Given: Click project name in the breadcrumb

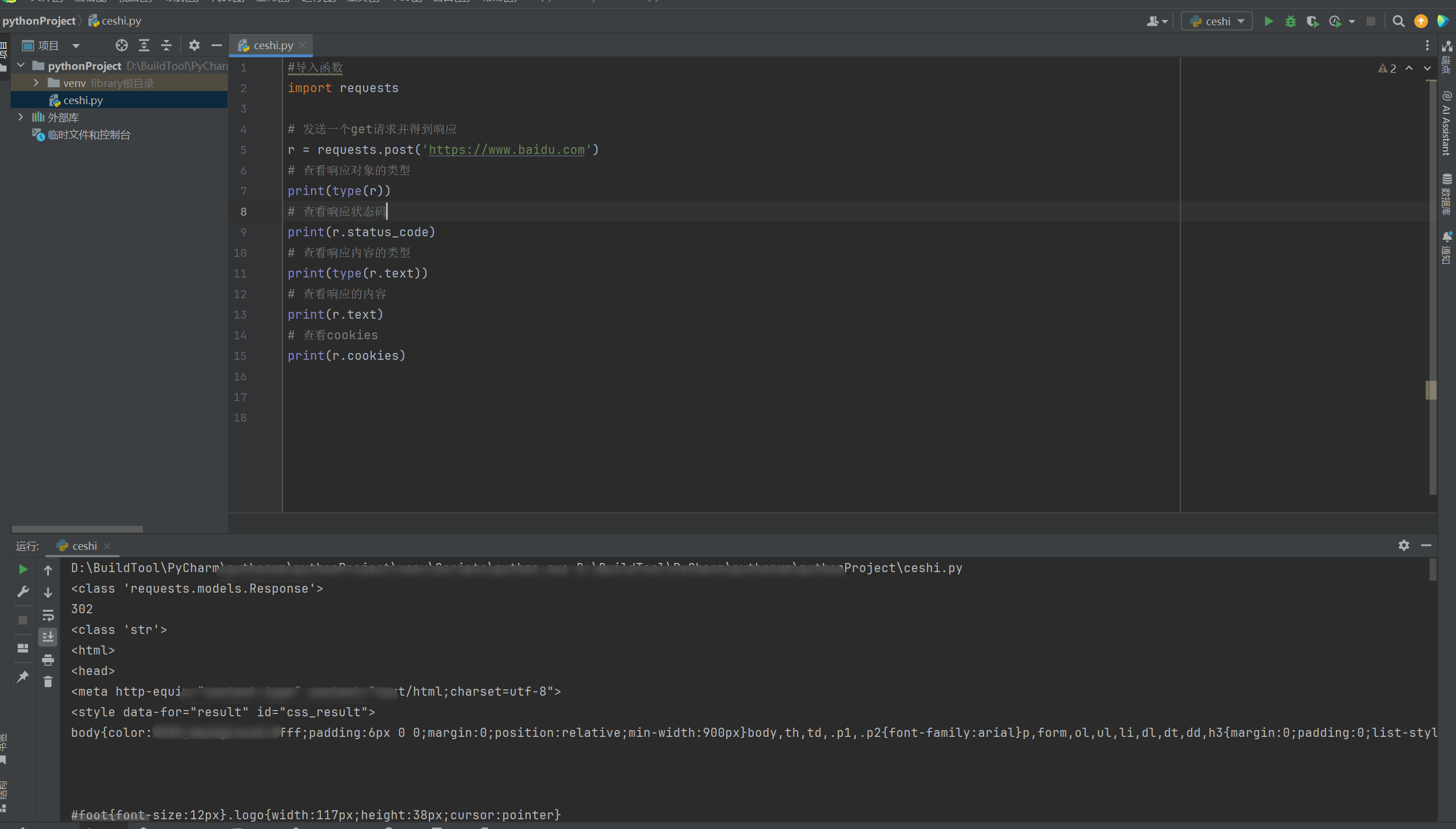Looking at the screenshot, I should [39, 21].
